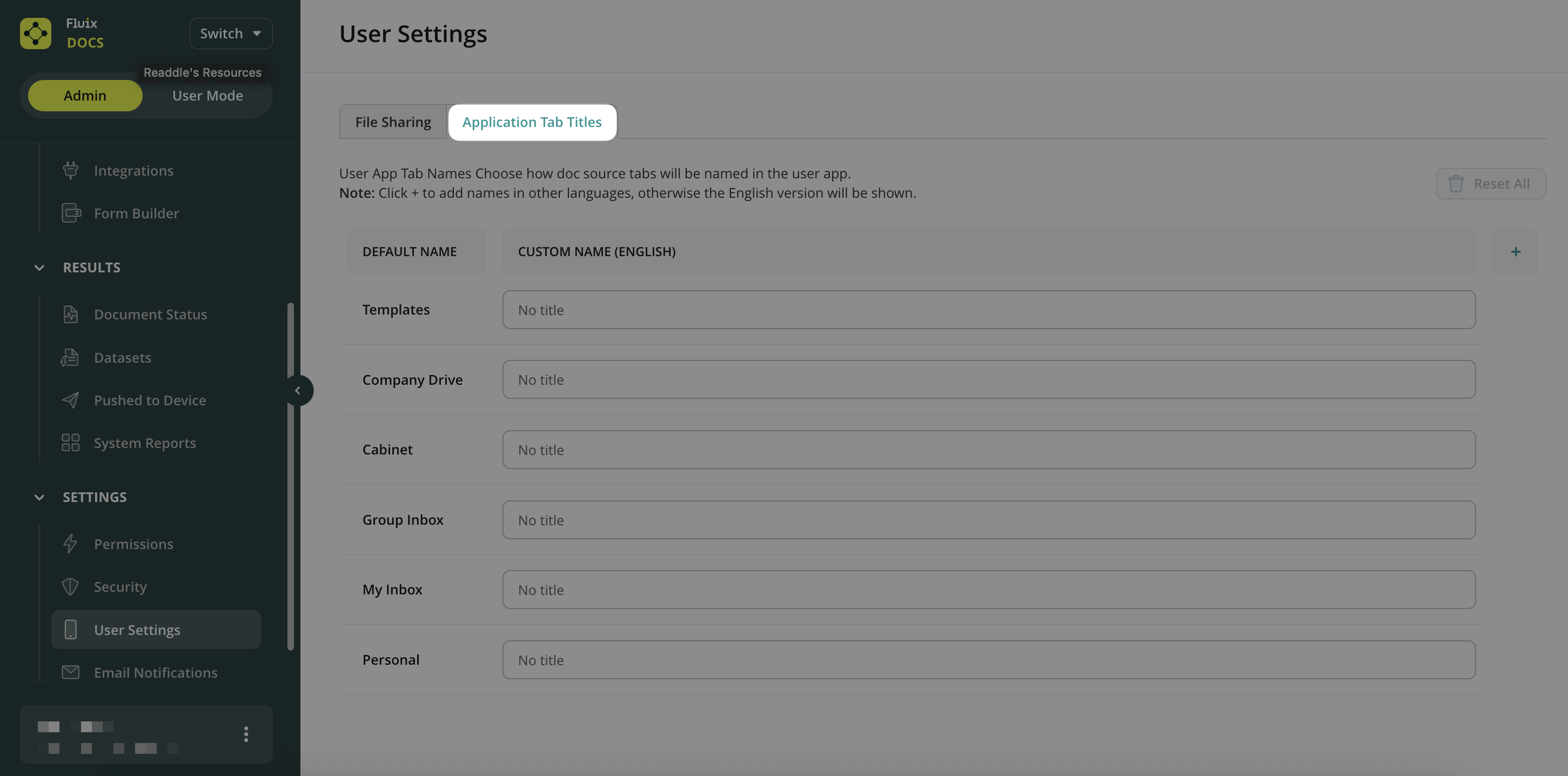
Task: Click the Templates custom name field
Action: click(x=989, y=310)
